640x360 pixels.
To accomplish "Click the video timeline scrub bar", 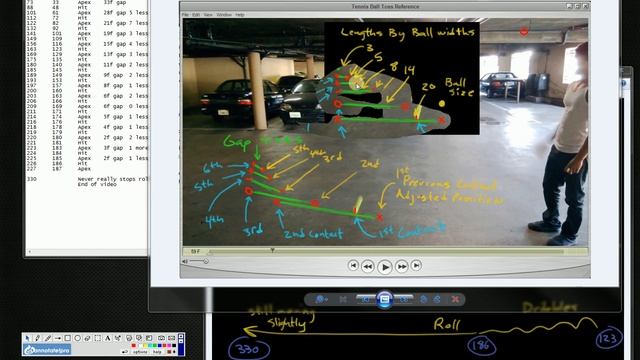I will coord(386,251).
